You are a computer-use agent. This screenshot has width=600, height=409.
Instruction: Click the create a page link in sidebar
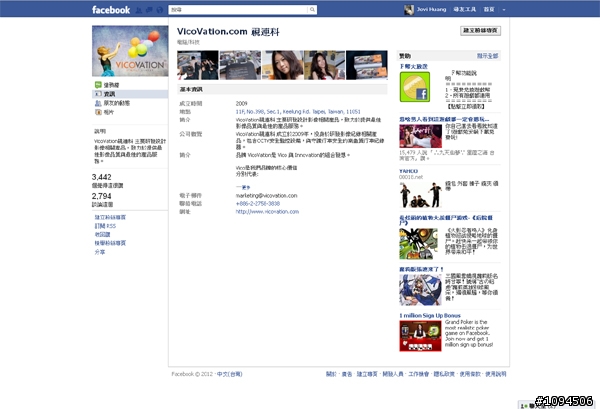point(110,217)
